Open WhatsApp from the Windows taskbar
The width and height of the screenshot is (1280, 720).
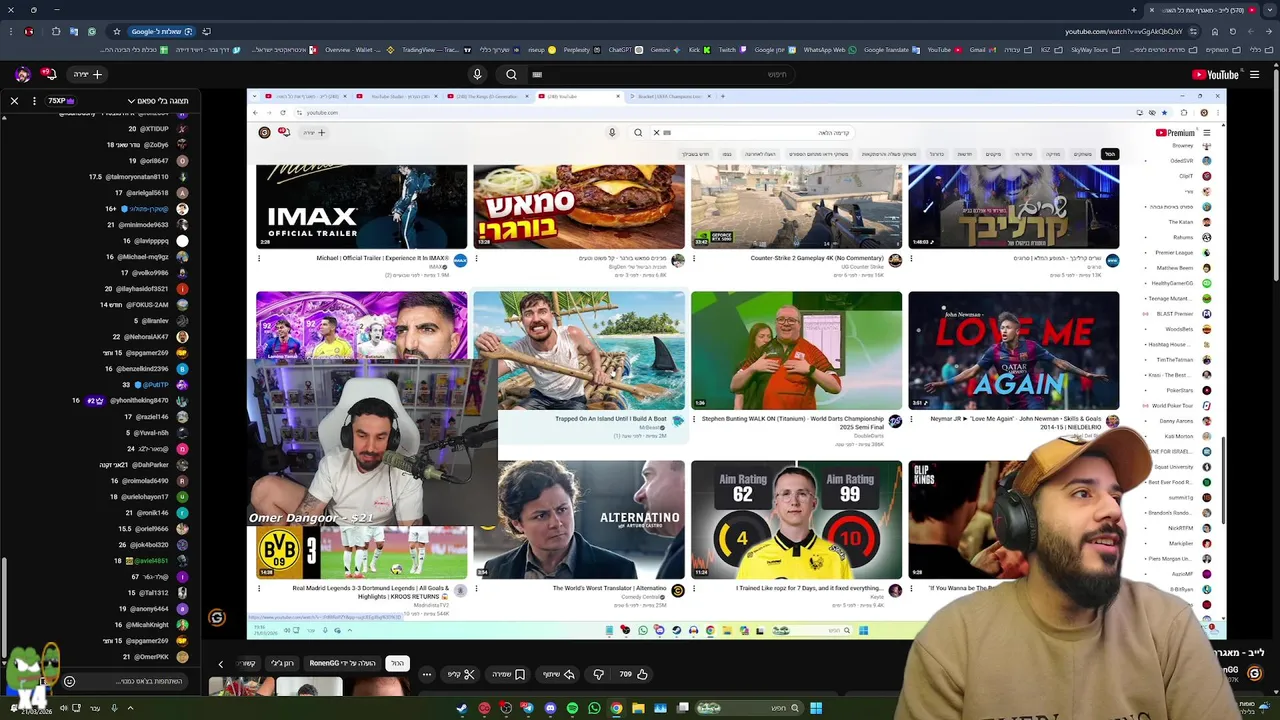tap(594, 708)
